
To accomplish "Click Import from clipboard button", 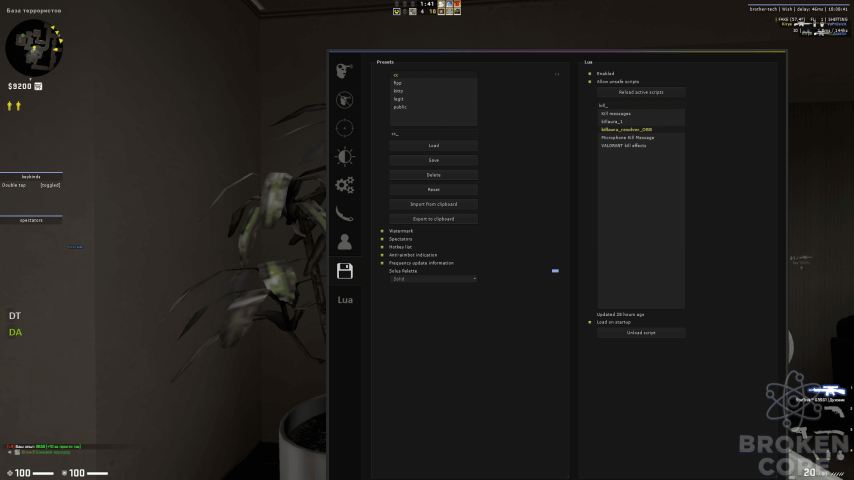I will 434,204.
